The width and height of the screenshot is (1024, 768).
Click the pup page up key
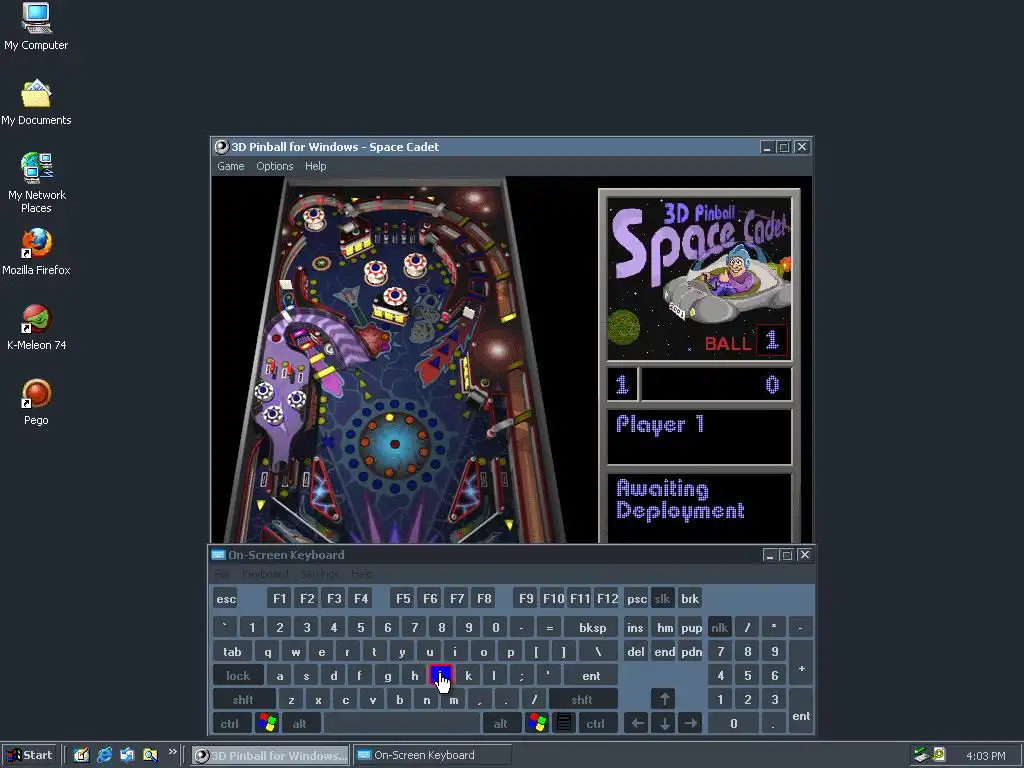click(691, 628)
